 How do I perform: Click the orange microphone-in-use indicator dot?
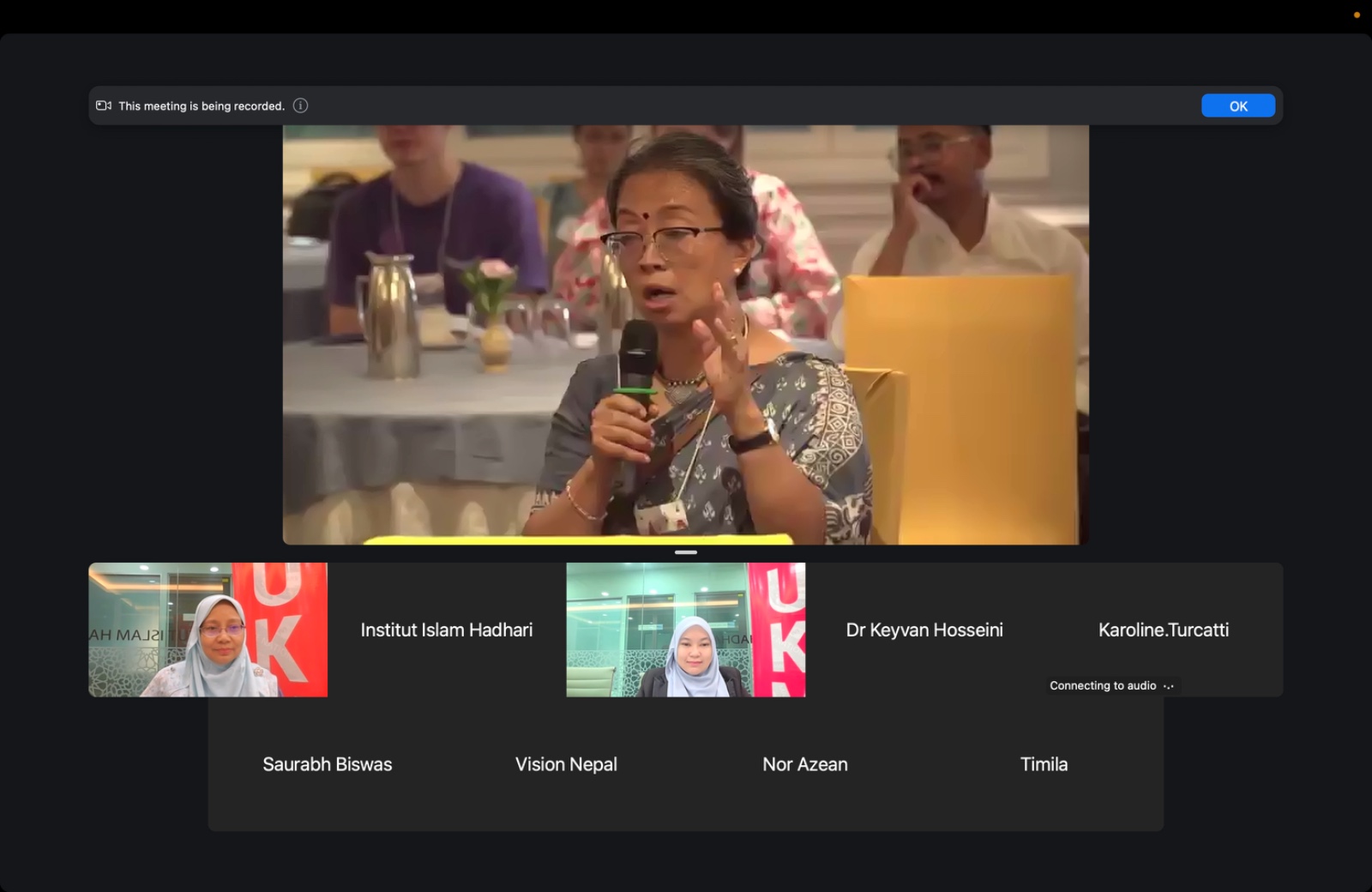(1357, 15)
